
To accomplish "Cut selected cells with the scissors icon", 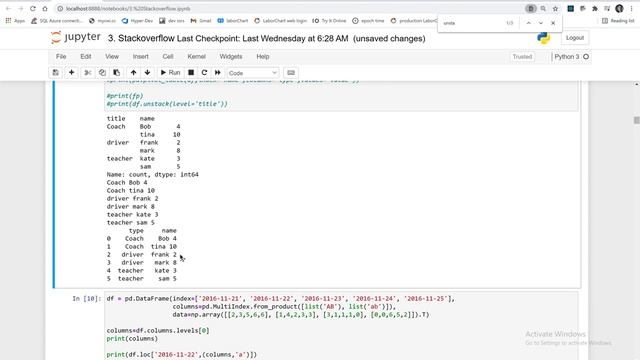I will (x=87, y=73).
